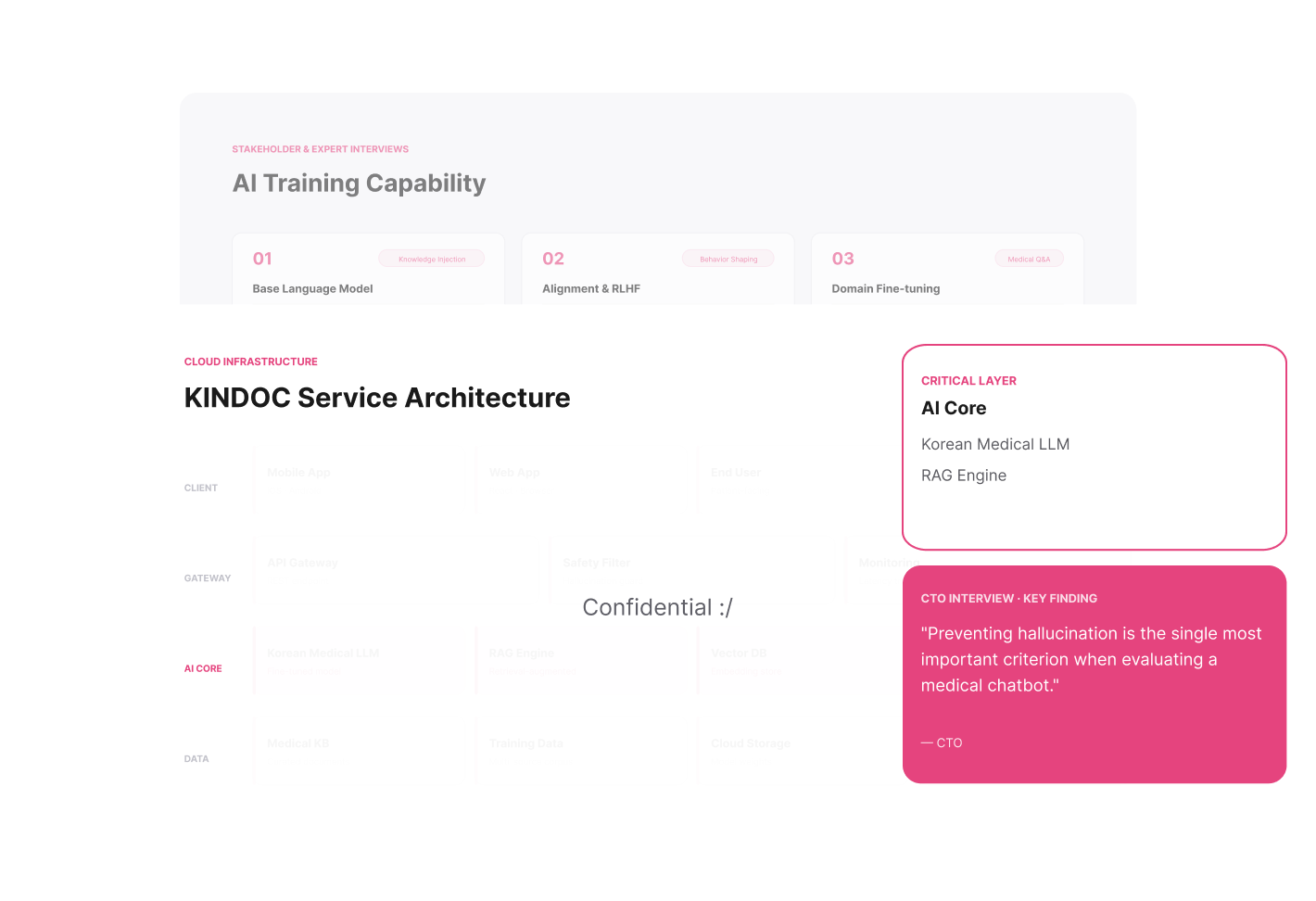The width and height of the screenshot is (1316, 901).
Task: Select the "Knowledge Injection" tag
Action: (432, 259)
